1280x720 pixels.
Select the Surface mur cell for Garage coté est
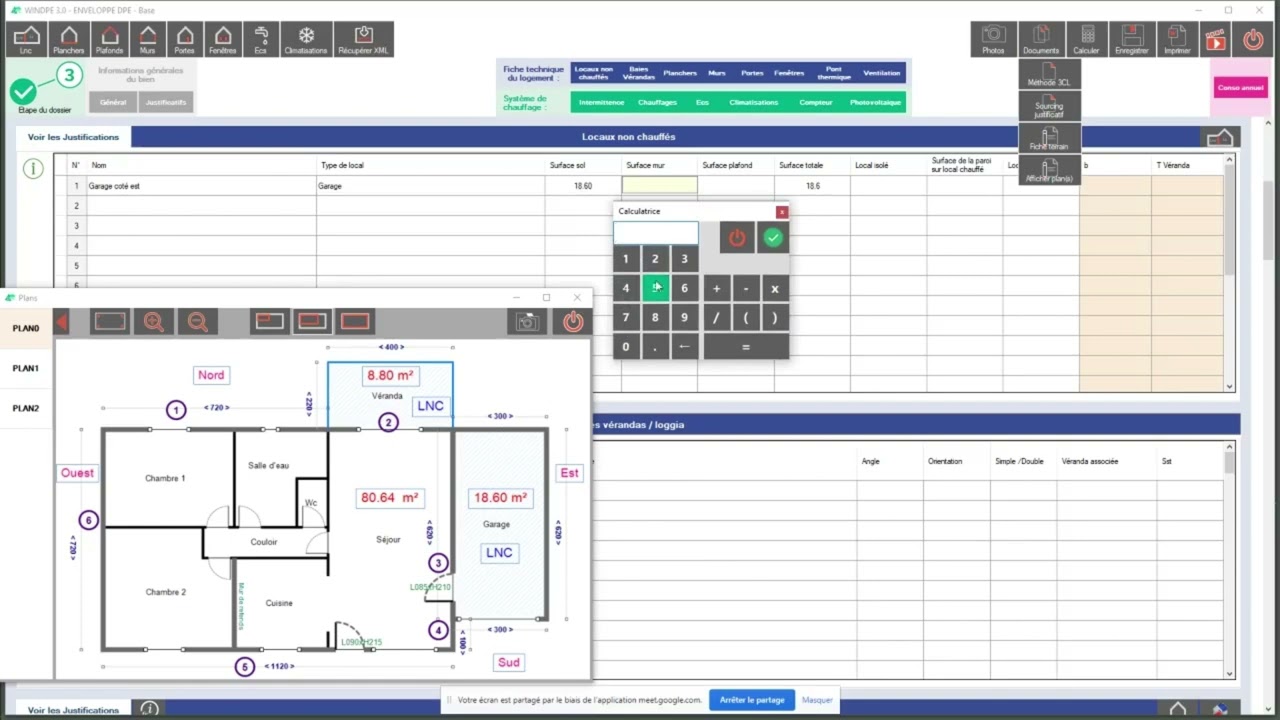click(660, 186)
